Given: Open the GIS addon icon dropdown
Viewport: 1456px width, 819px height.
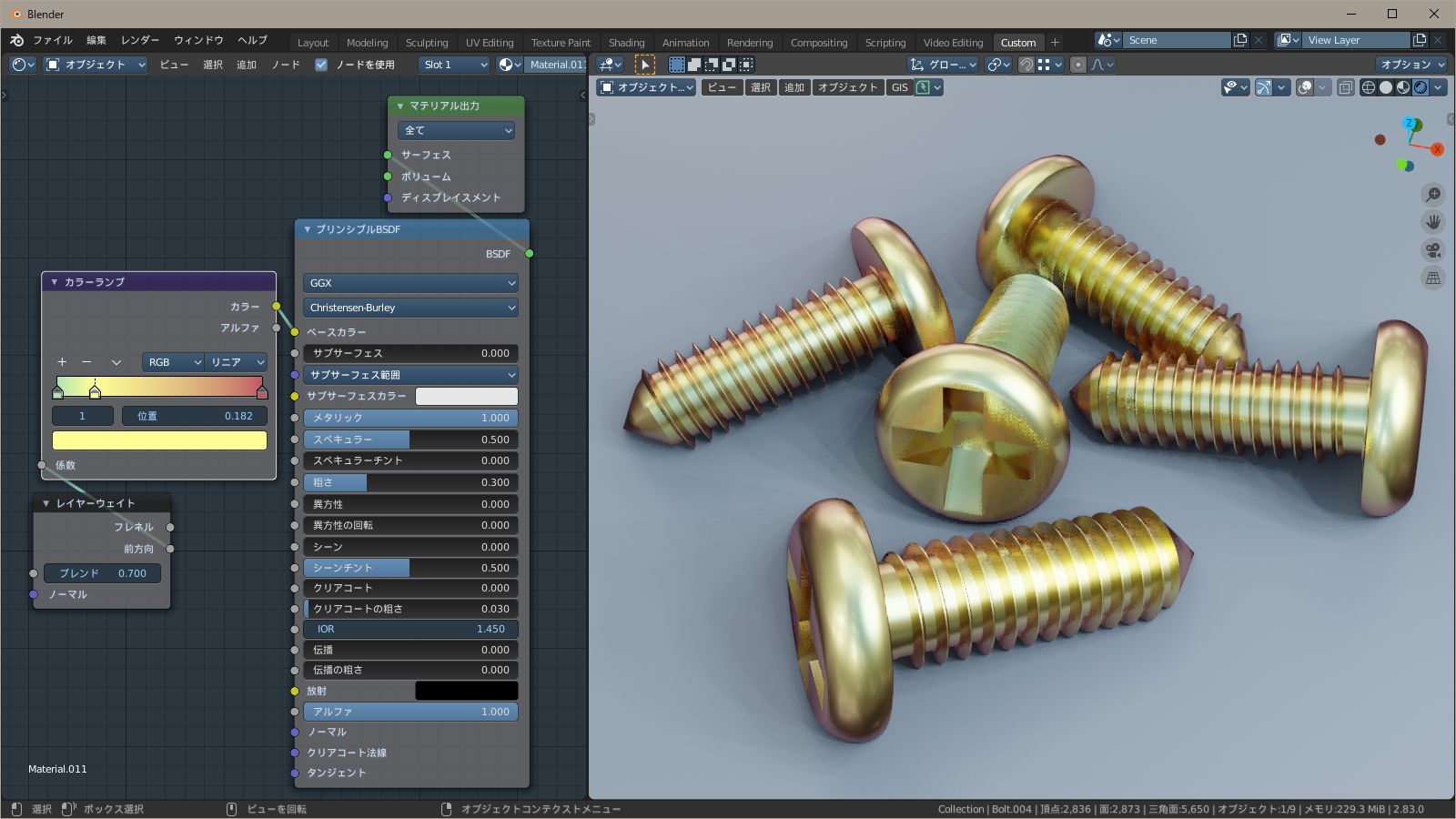Looking at the screenshot, I should tap(928, 87).
